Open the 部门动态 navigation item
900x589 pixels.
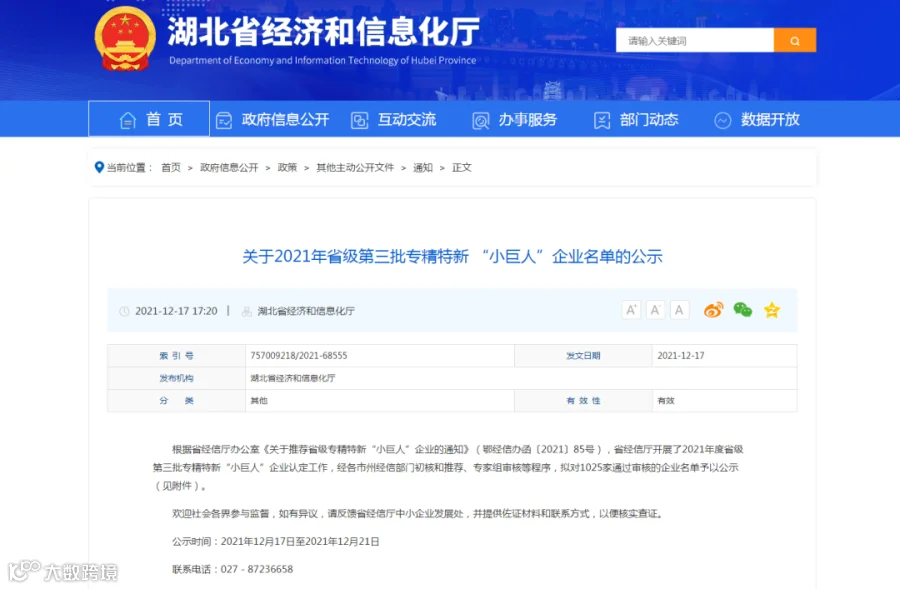636,119
